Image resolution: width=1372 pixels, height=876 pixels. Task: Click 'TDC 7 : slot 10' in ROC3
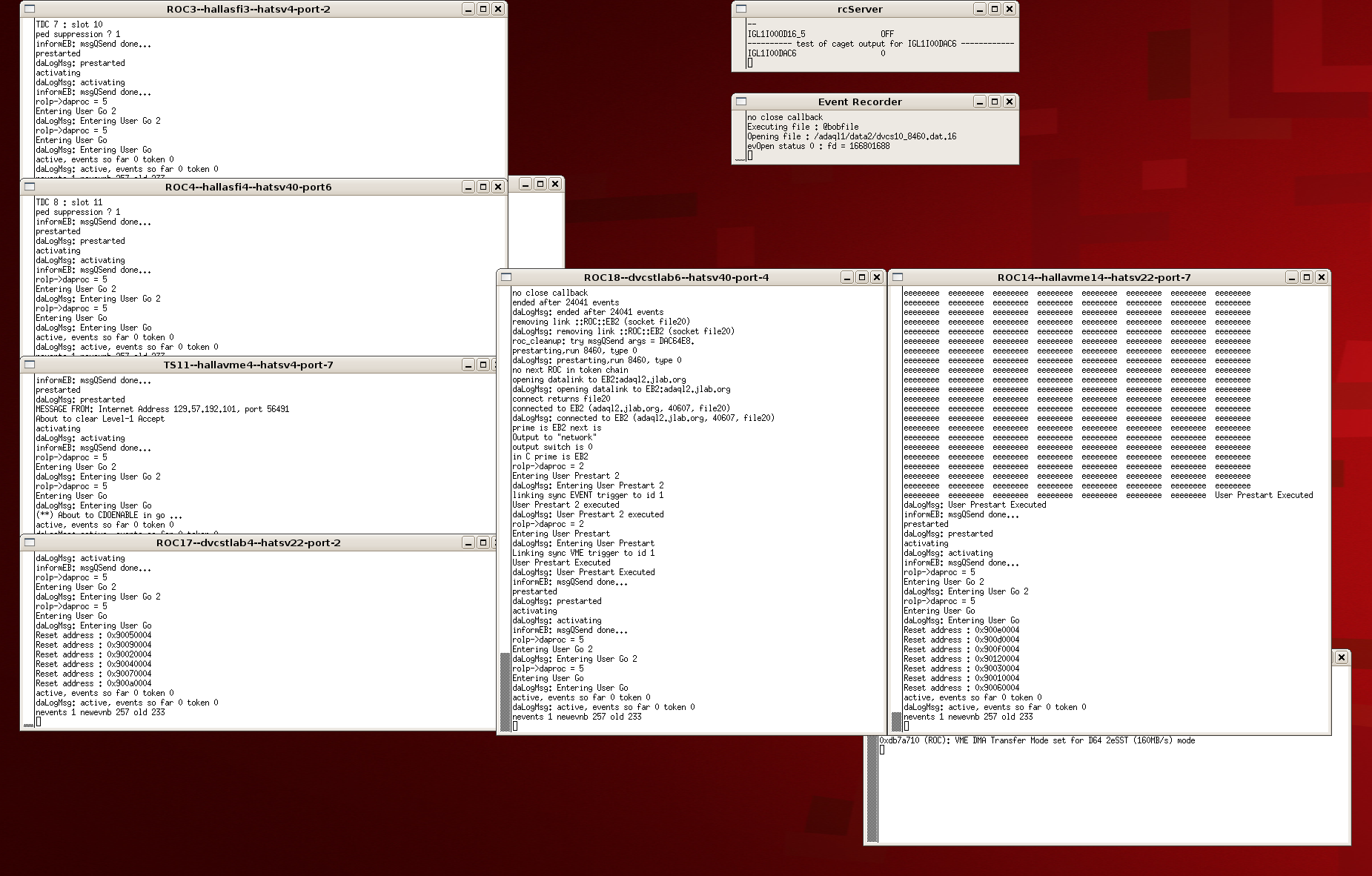(x=69, y=24)
